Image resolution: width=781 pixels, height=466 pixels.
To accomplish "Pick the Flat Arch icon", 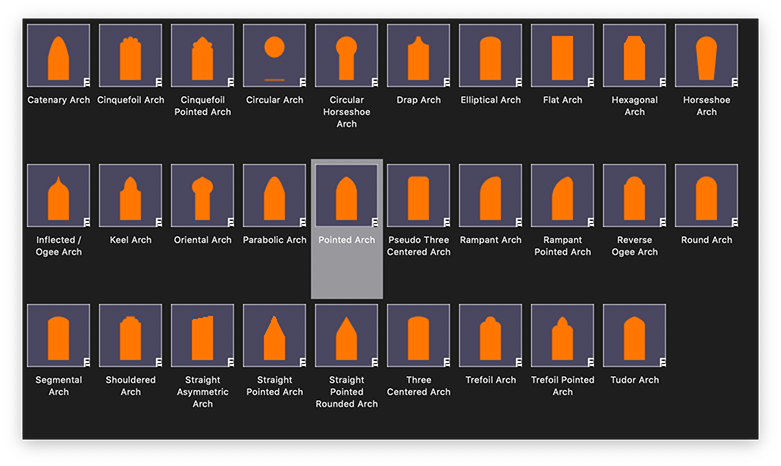I will (562, 56).
